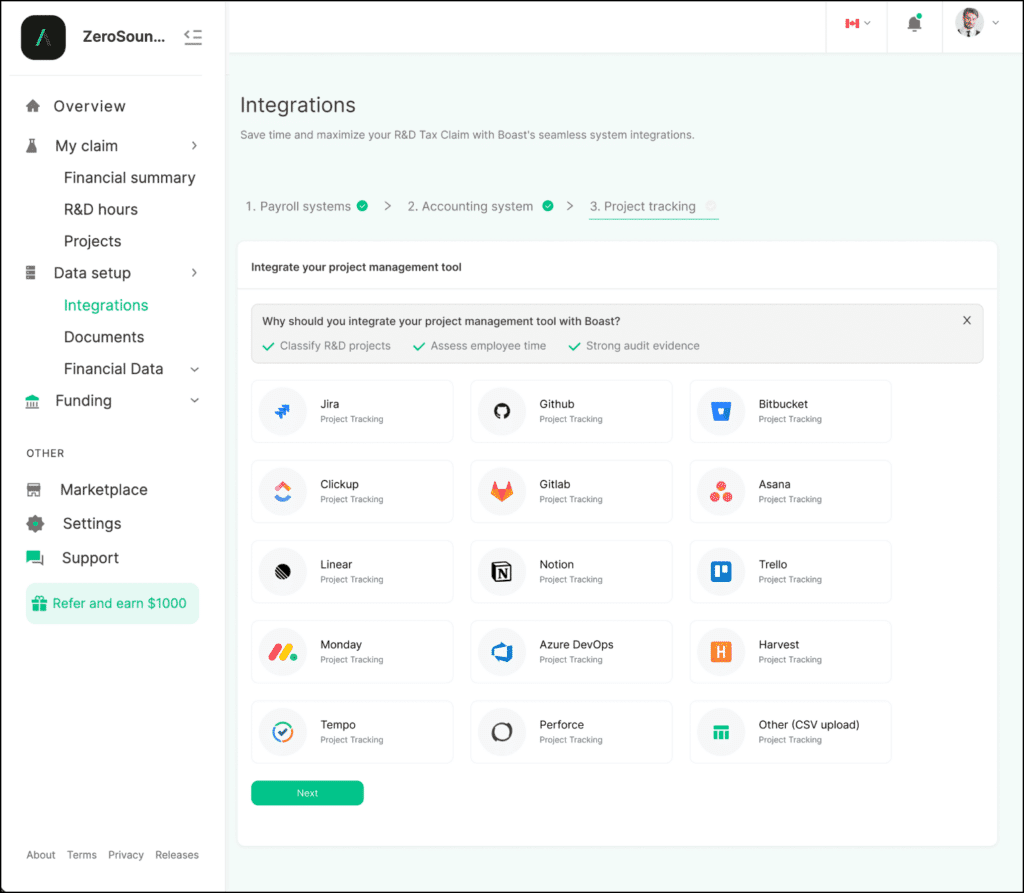Open notifications bell icon
1024x893 pixels.
tap(914, 24)
